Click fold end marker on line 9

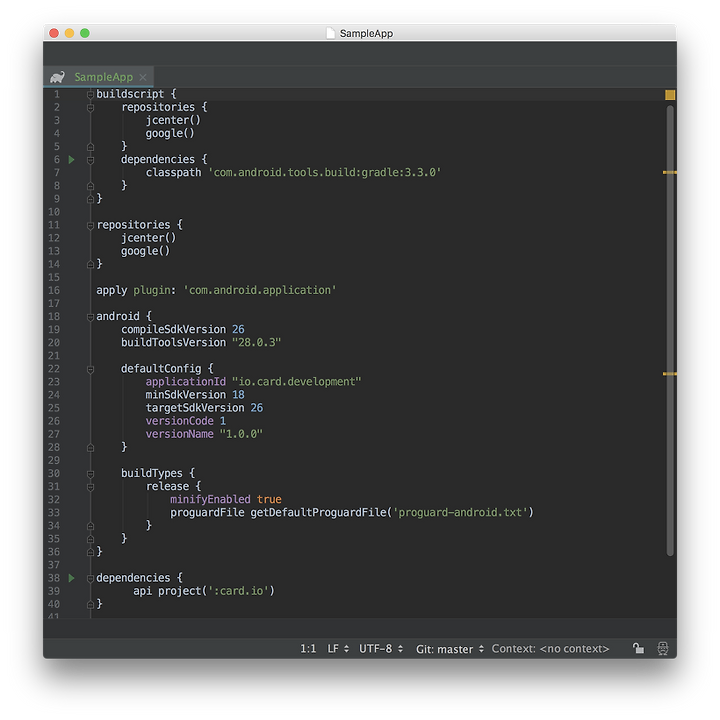point(90,199)
